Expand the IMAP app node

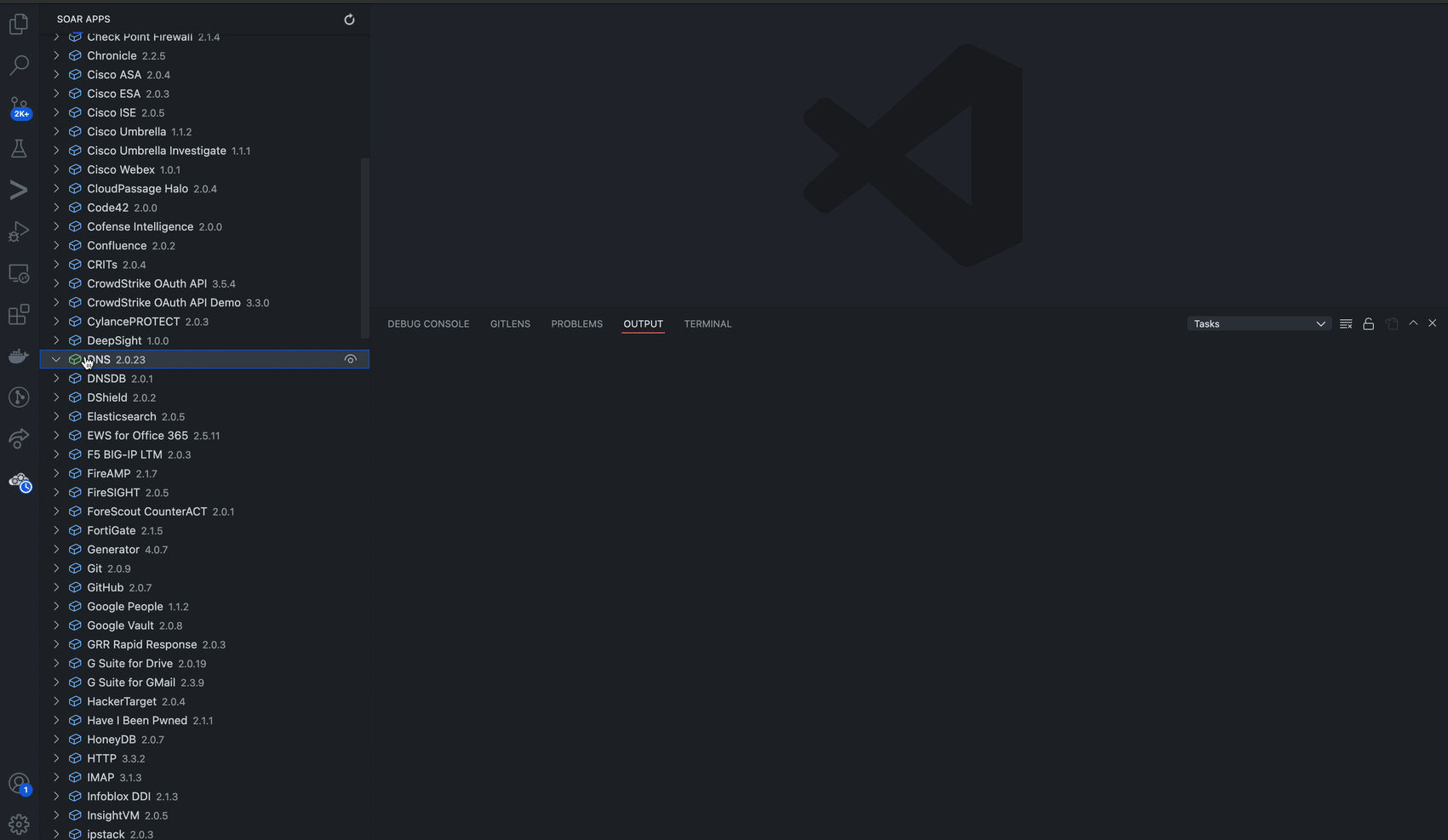tap(56, 777)
